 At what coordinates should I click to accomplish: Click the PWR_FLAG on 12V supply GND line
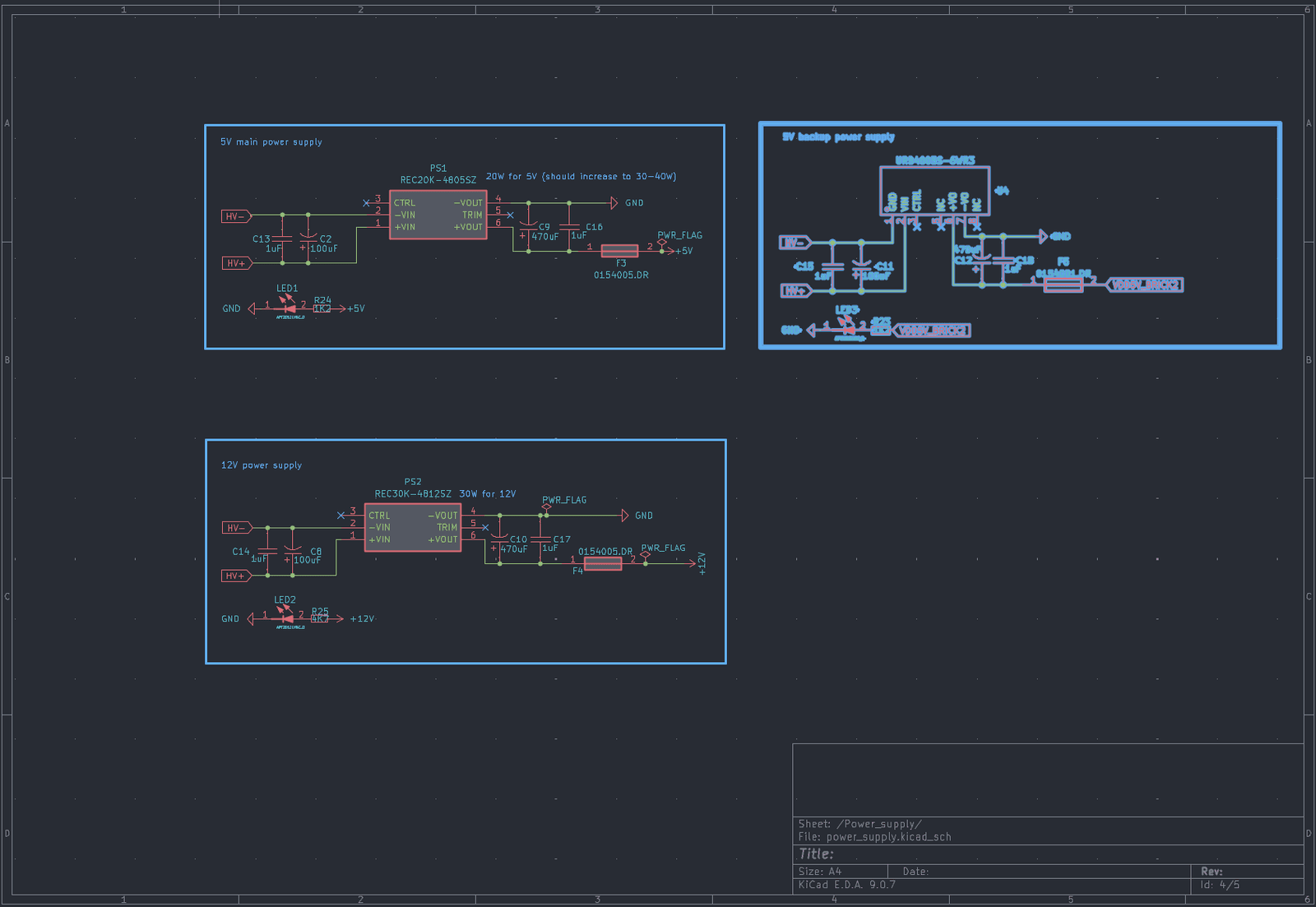546,507
